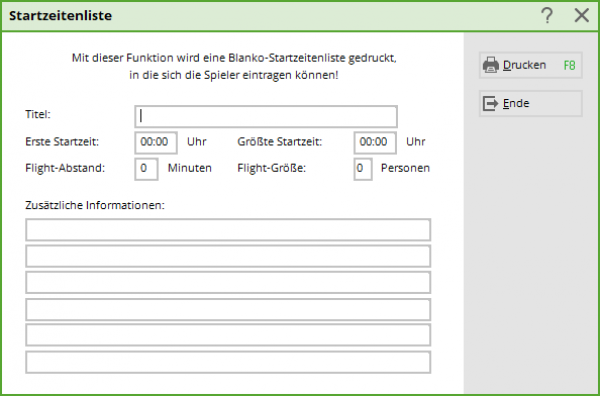Click the Ende button text label
The height and width of the screenshot is (396, 600).
pyautogui.click(x=516, y=103)
